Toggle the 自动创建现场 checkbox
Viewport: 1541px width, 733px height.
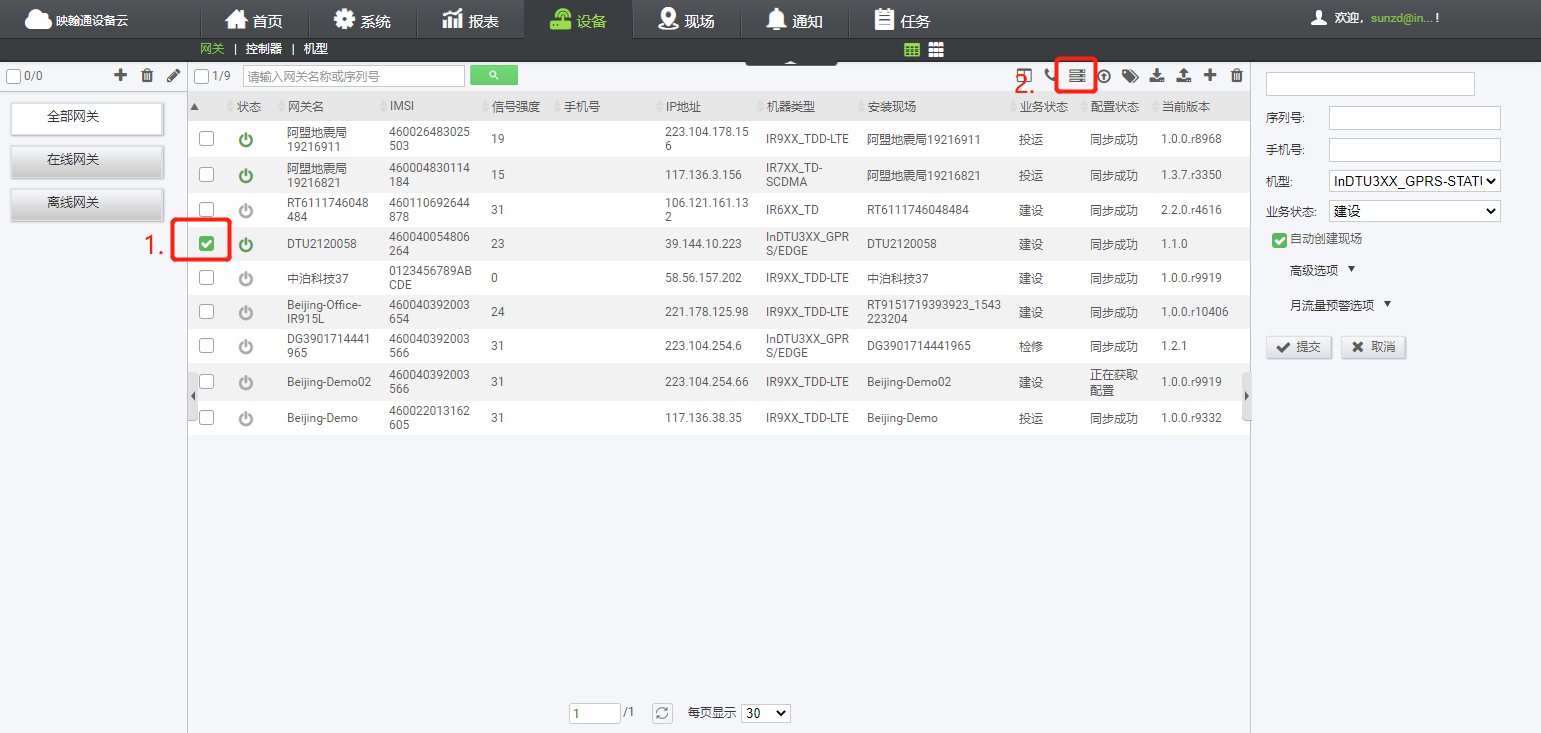pyautogui.click(x=1278, y=239)
